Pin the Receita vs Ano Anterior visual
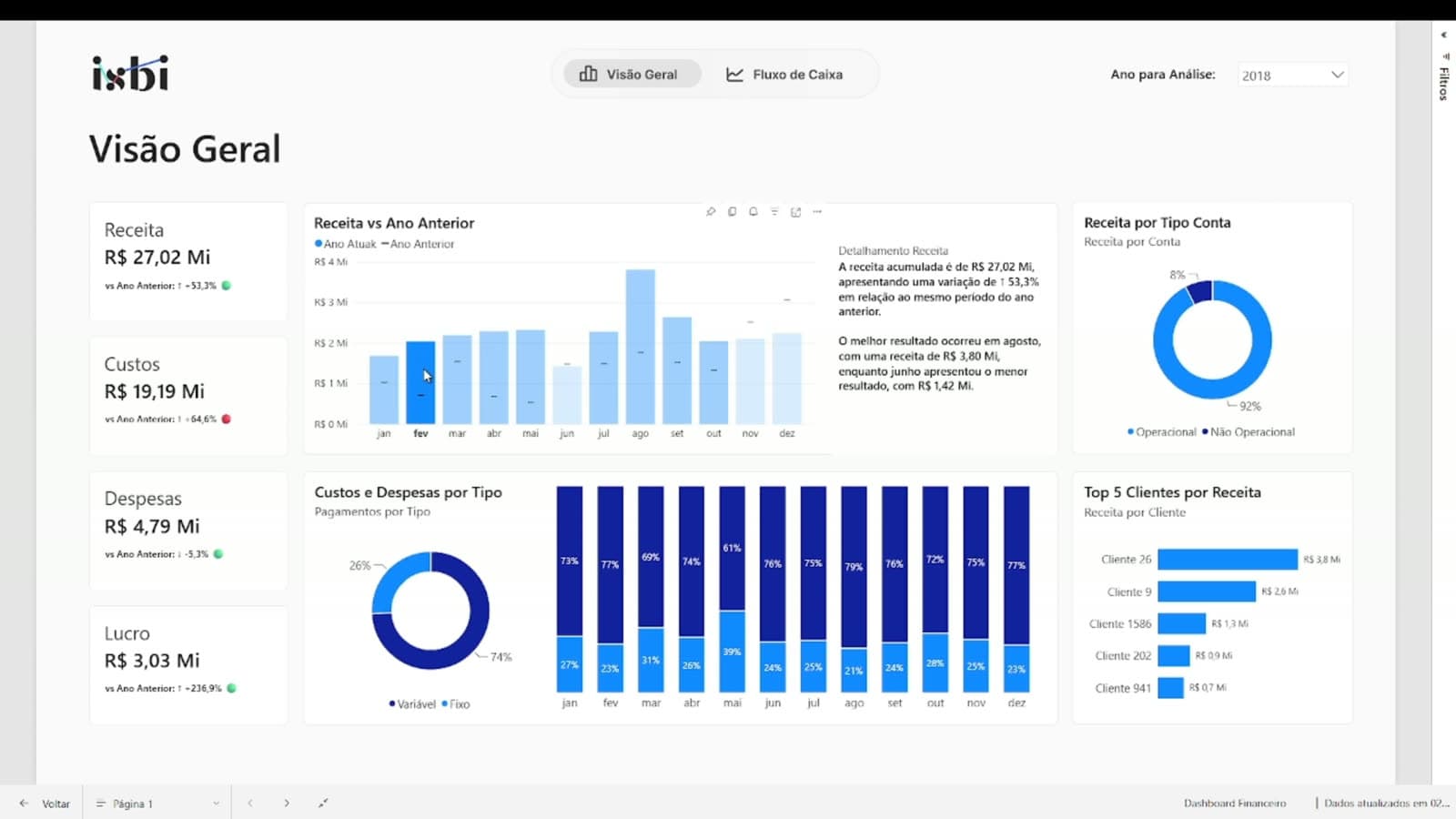 pyautogui.click(x=711, y=212)
